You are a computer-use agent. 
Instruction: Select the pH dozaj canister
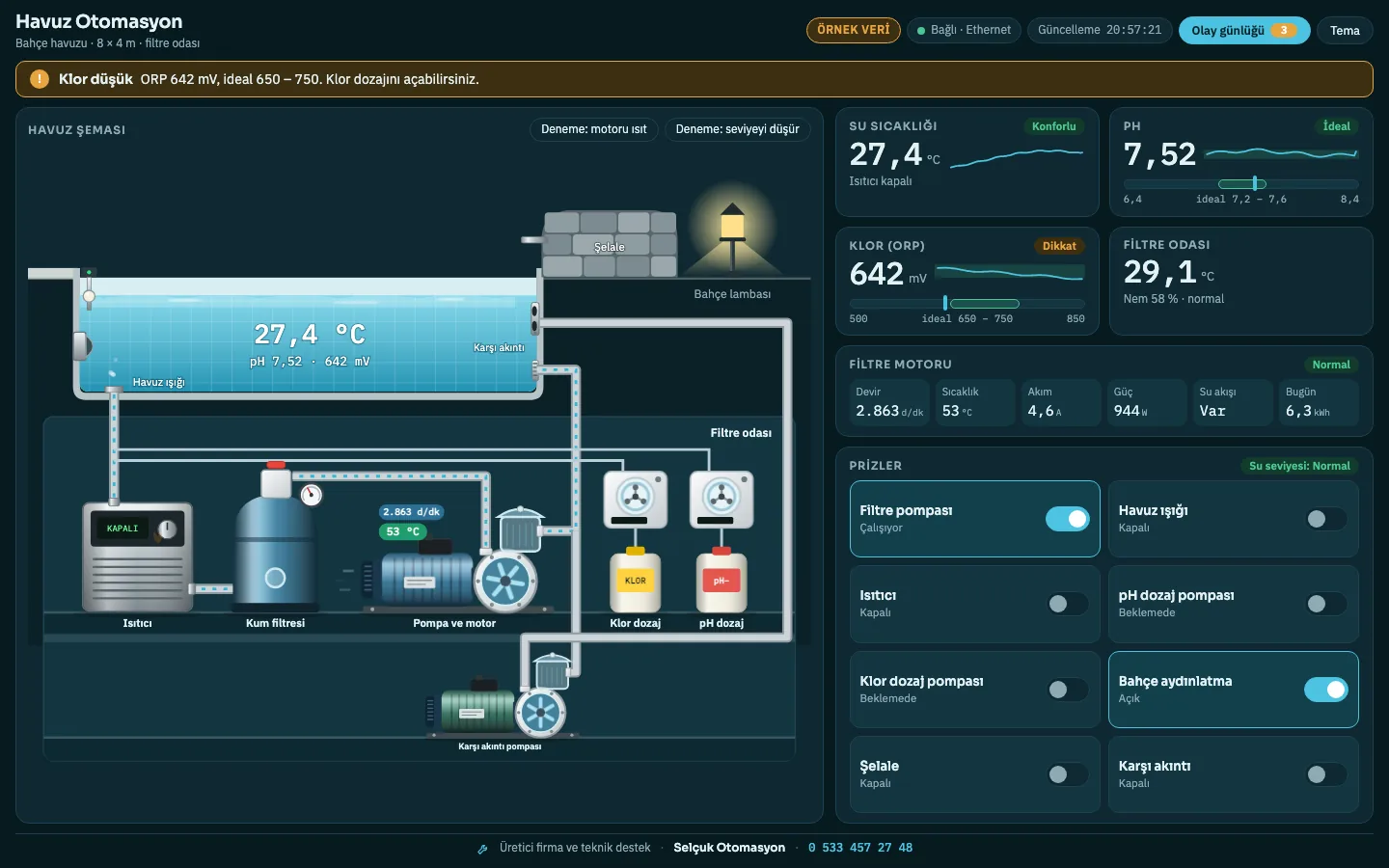(x=722, y=580)
